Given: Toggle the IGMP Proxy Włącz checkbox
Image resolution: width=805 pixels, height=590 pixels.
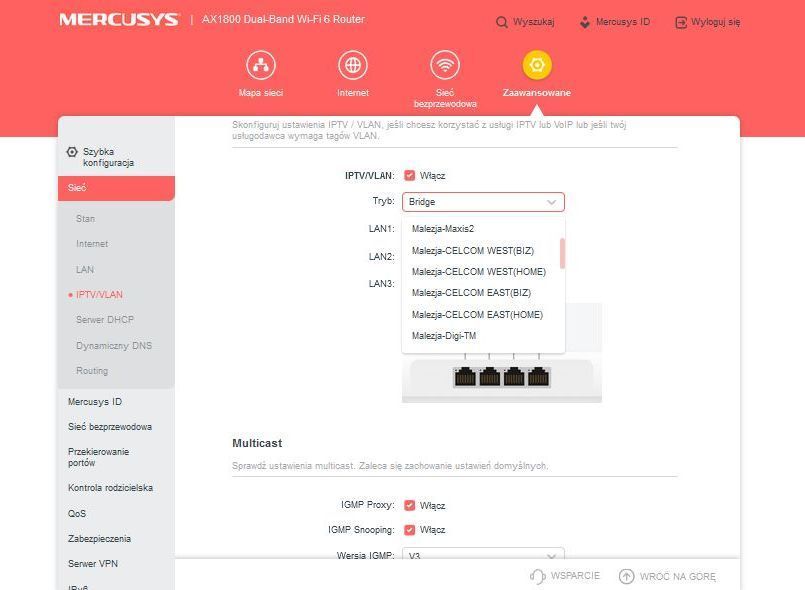Looking at the screenshot, I should click(x=409, y=505).
